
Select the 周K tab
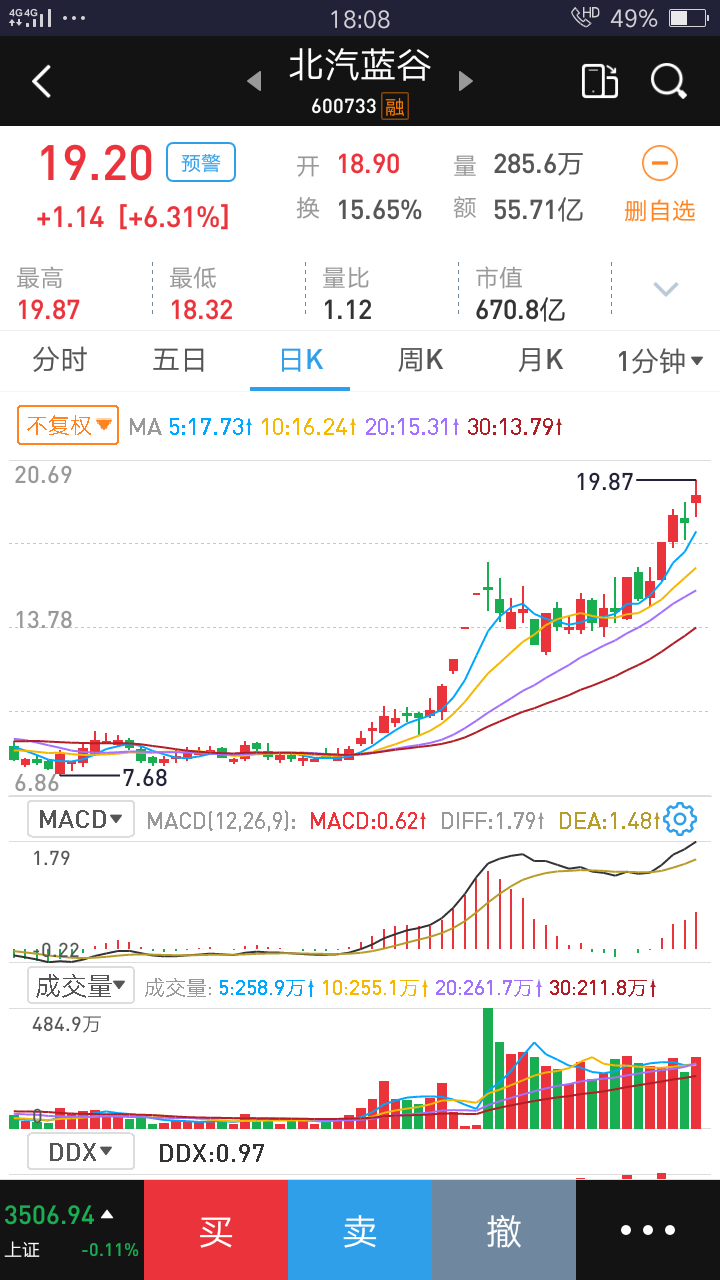420,360
